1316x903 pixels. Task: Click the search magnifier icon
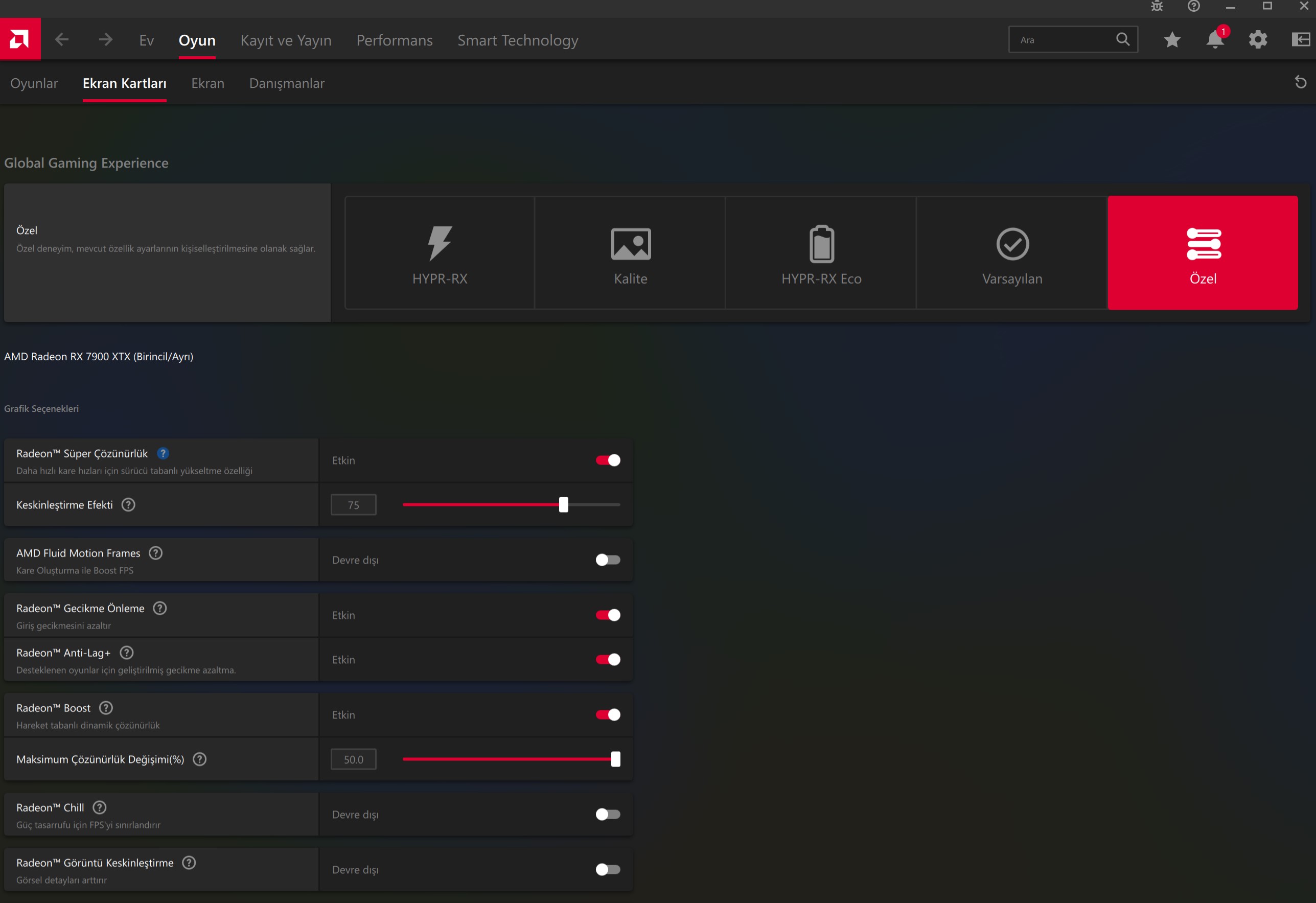pyautogui.click(x=1122, y=40)
